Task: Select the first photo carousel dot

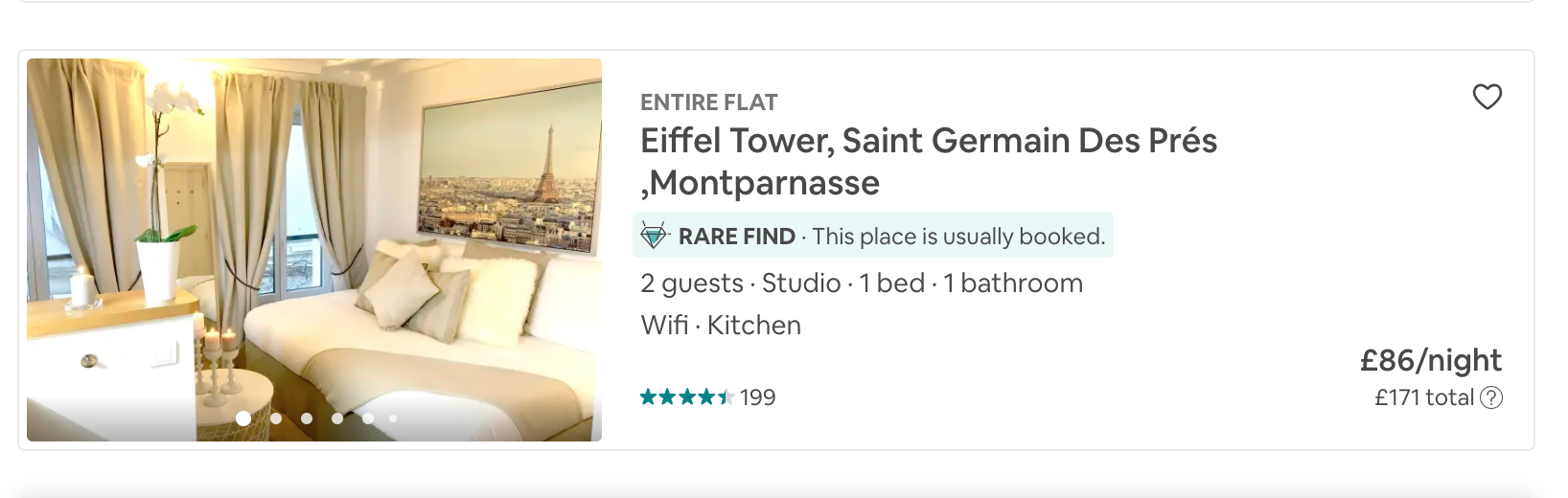Action: [x=243, y=419]
